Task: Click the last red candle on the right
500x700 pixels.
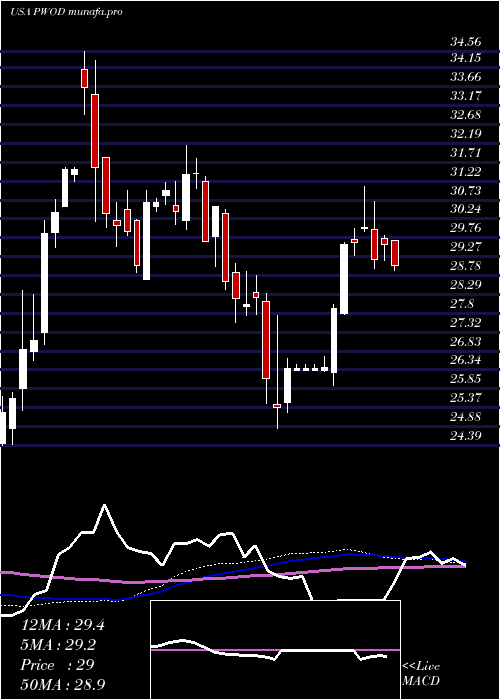Action: pyautogui.click(x=395, y=253)
